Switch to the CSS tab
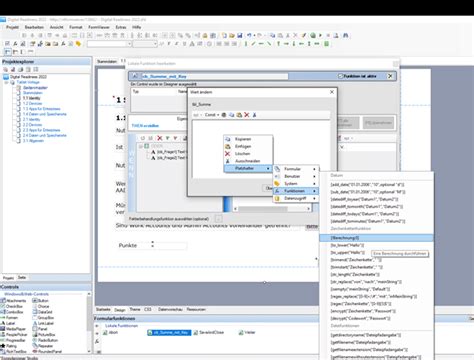 [148, 310]
